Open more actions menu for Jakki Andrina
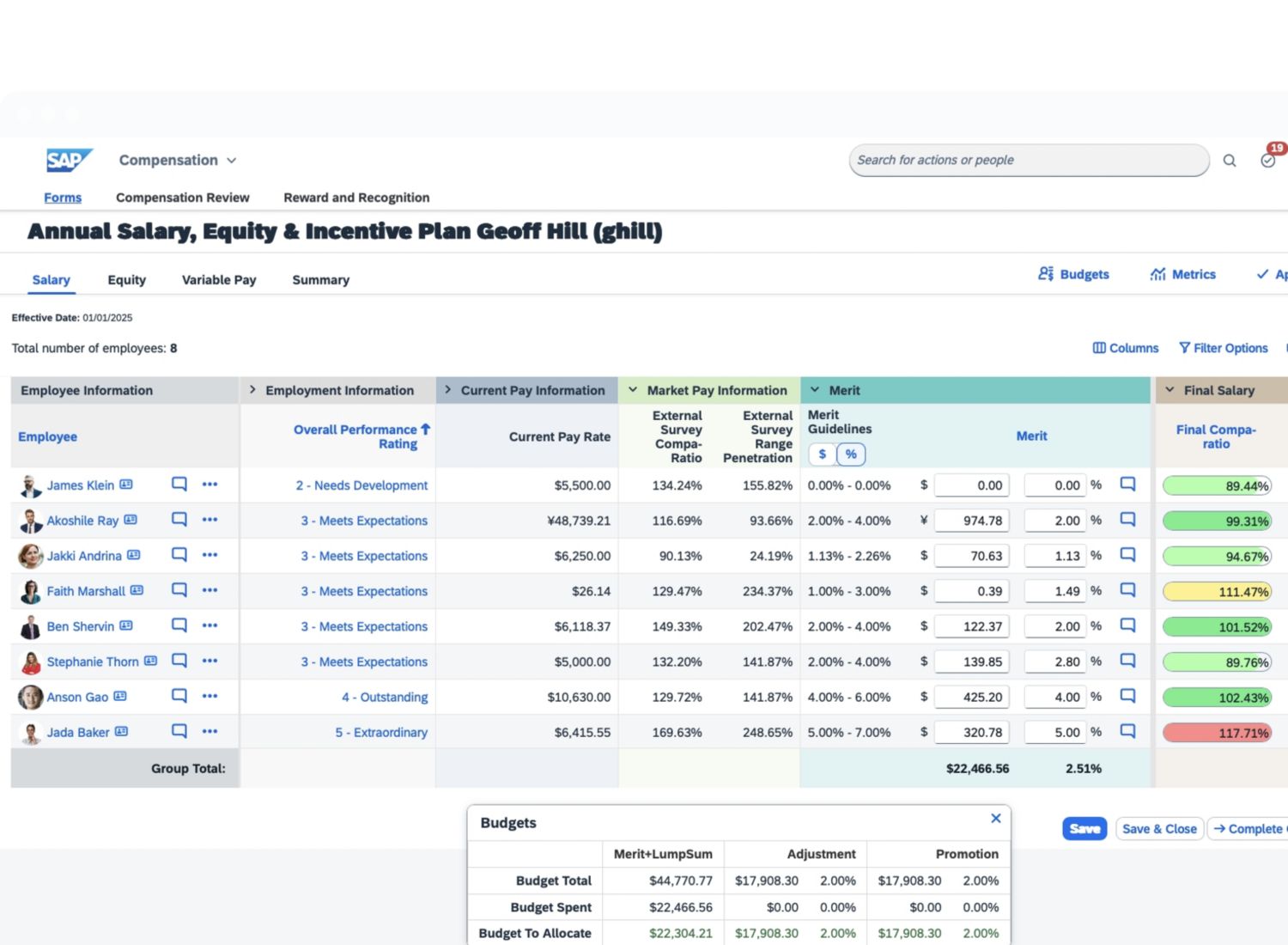Screen dimensions: 1288x945 (x=210, y=555)
